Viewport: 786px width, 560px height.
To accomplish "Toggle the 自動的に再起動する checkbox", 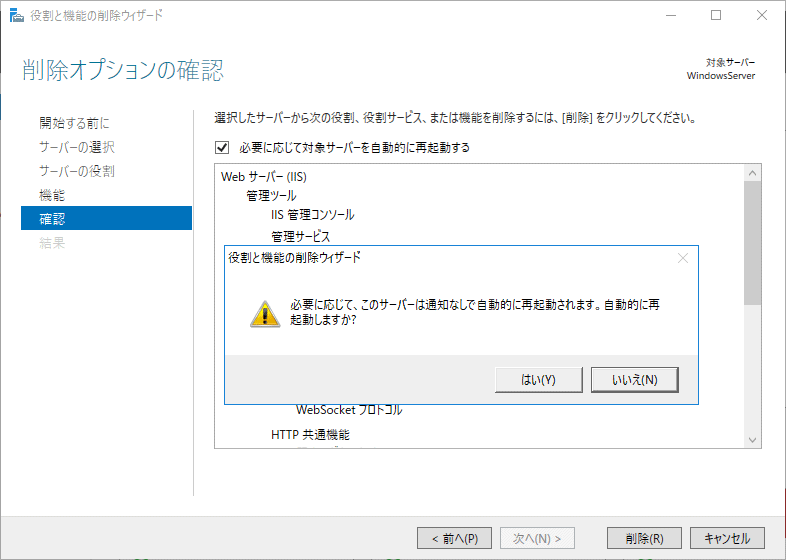I will point(222,147).
